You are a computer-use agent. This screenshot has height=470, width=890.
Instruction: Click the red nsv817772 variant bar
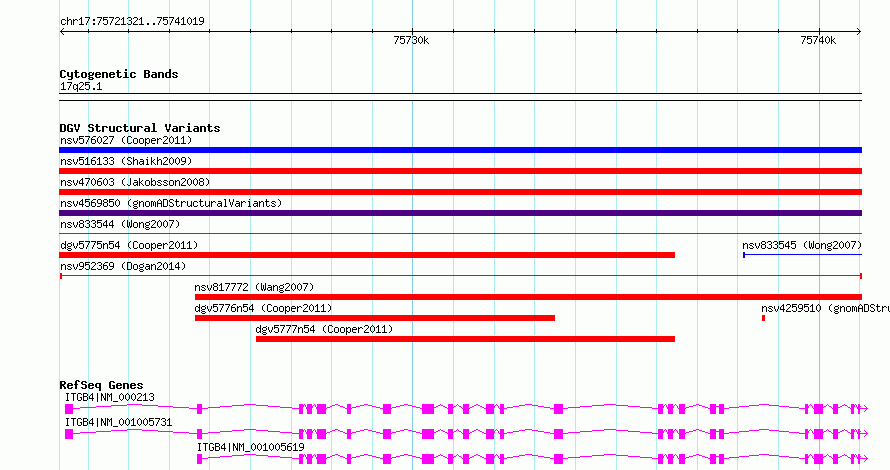coord(528,297)
